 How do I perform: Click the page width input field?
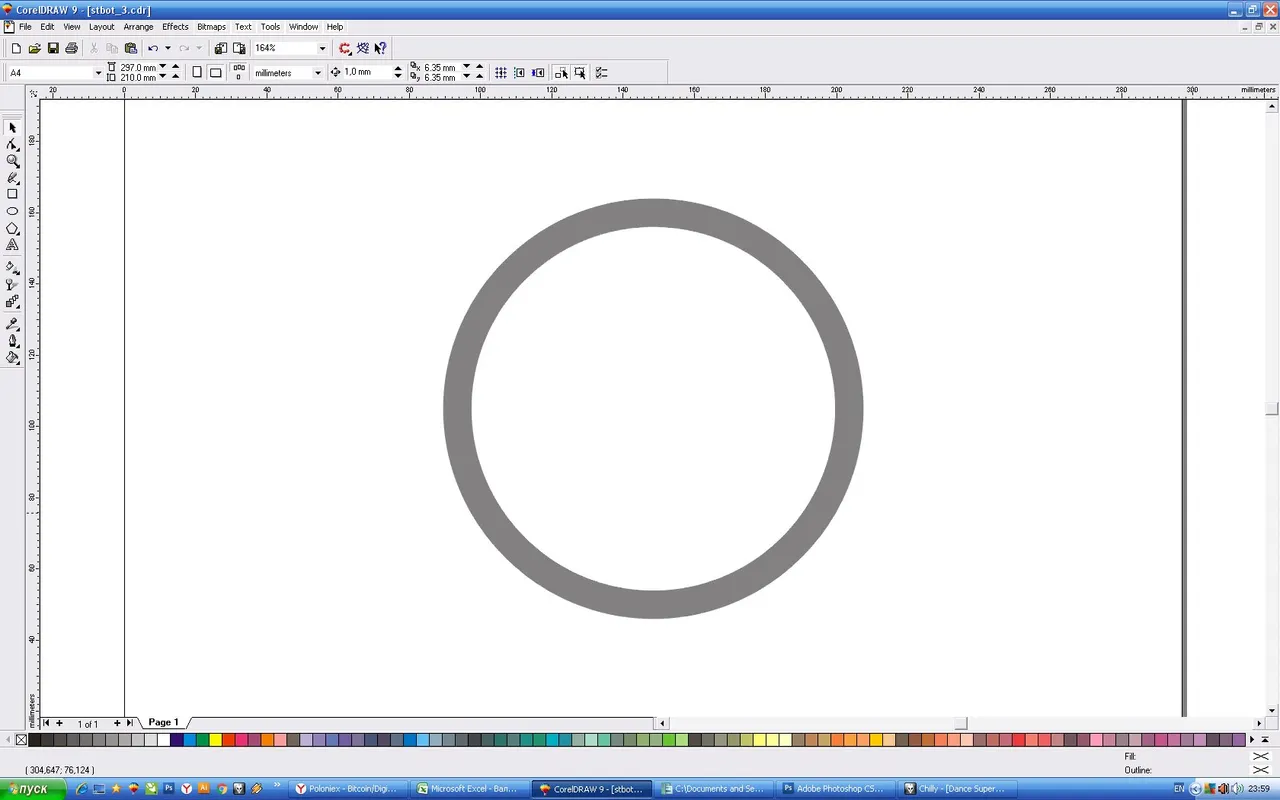(137, 68)
